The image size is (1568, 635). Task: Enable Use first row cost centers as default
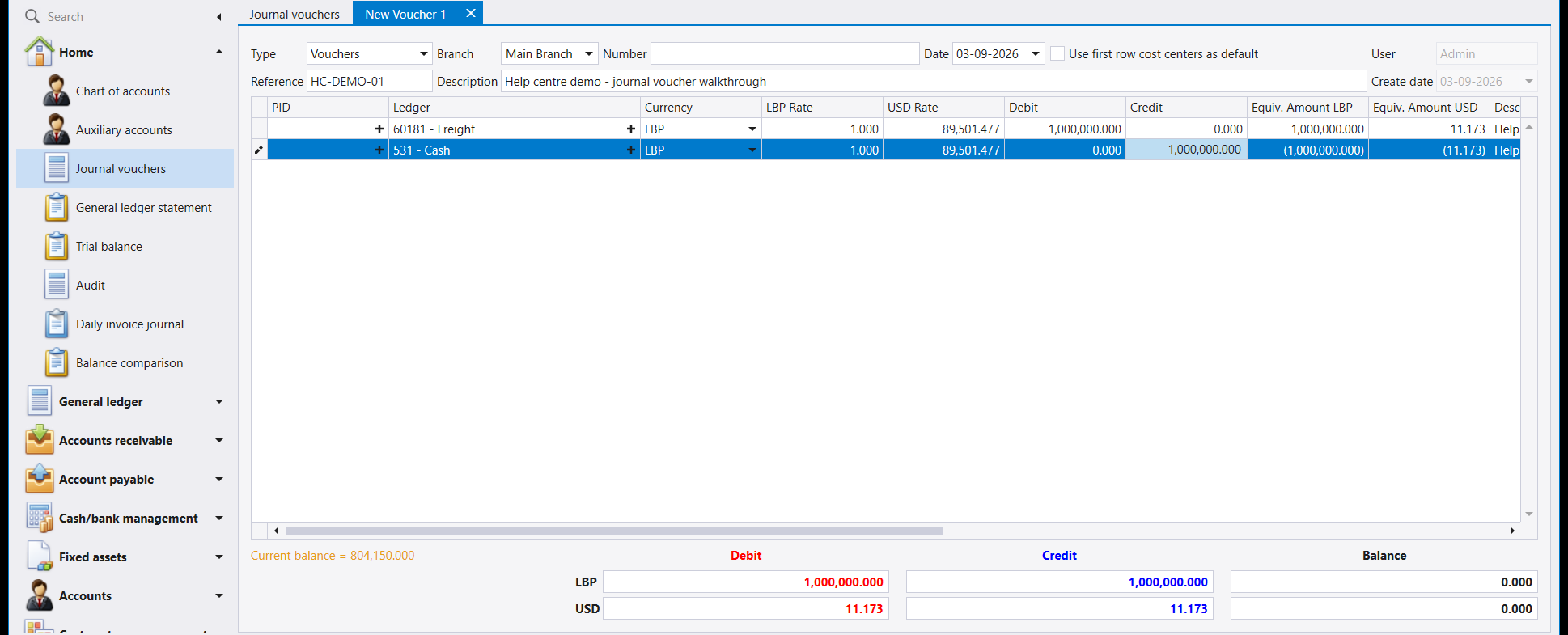click(1057, 53)
